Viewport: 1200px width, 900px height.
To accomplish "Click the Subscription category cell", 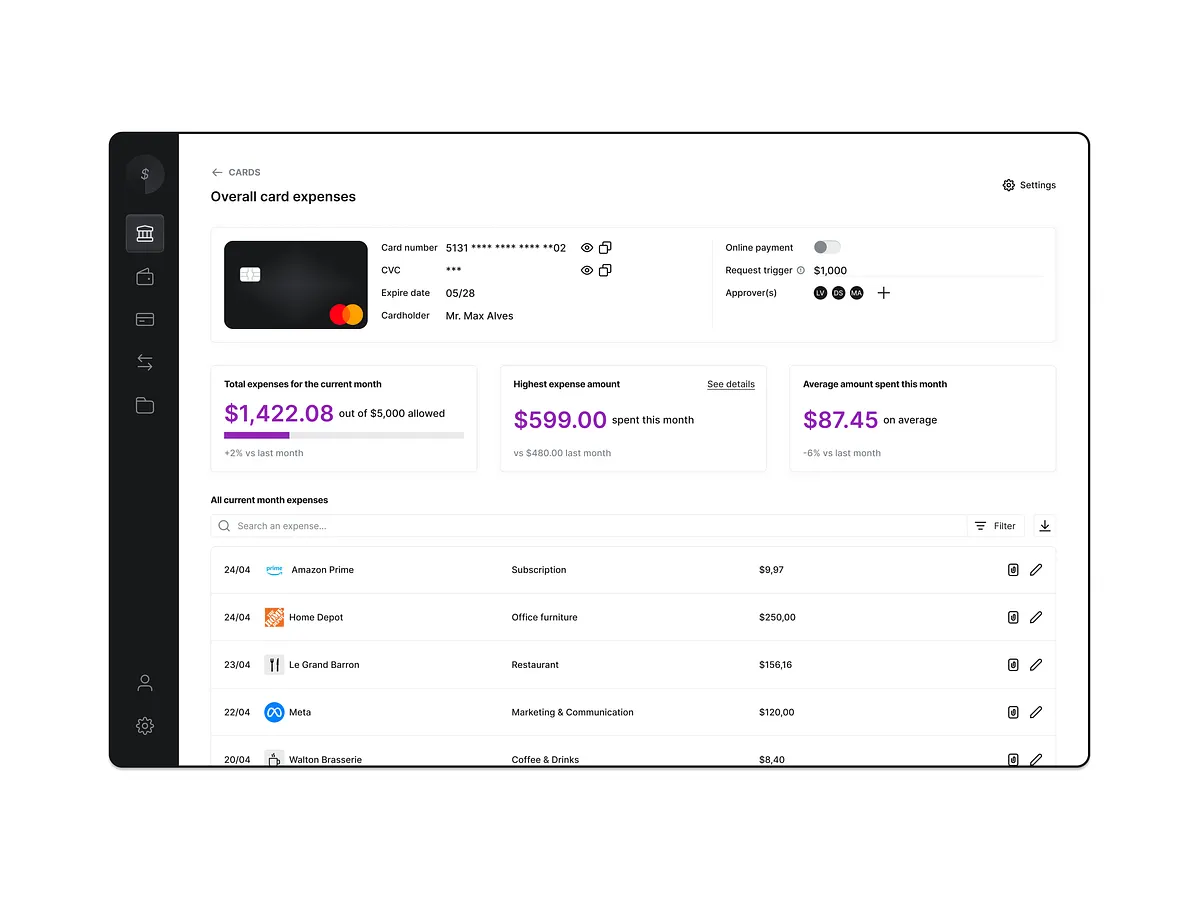I will point(539,570).
